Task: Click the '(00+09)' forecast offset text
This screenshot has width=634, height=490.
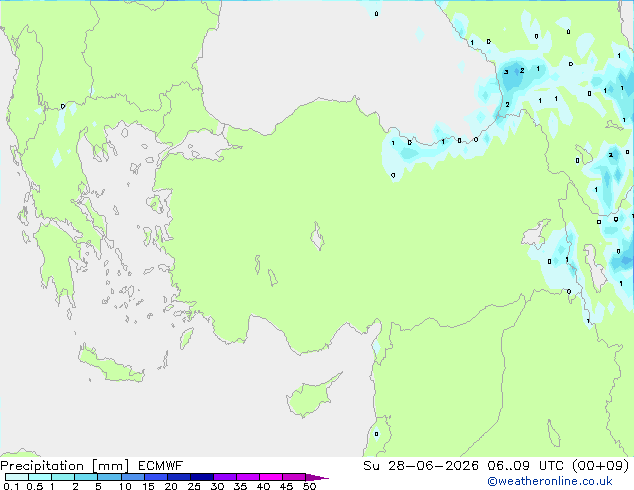Action: click(x=601, y=466)
